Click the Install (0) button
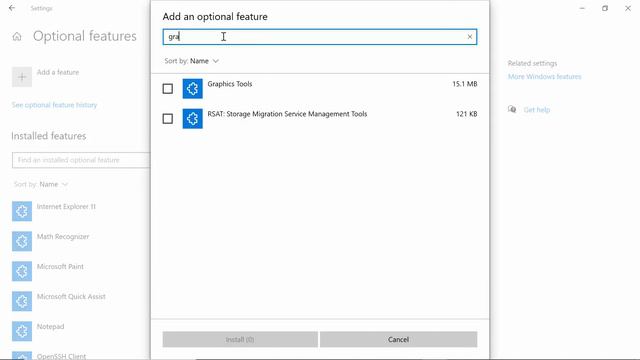Screen dimensions: 640x360 (240, 339)
